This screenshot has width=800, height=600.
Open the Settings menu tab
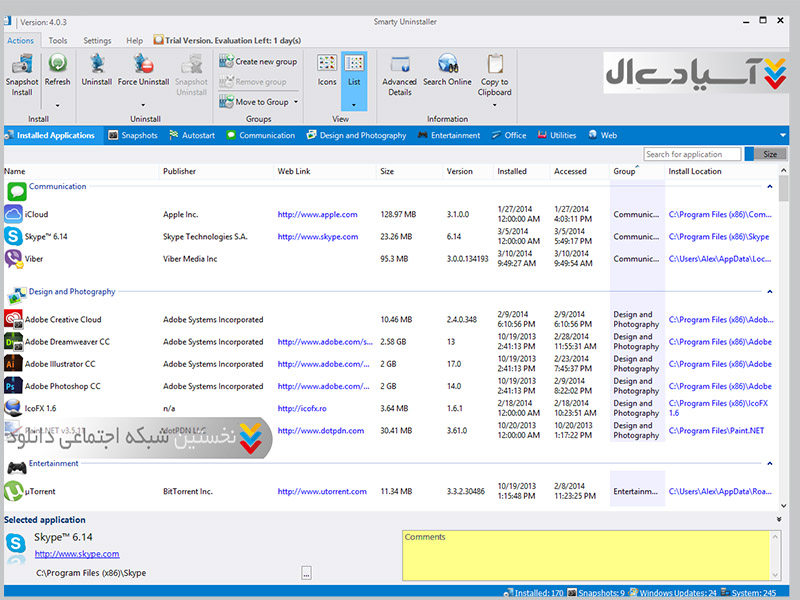coord(97,41)
